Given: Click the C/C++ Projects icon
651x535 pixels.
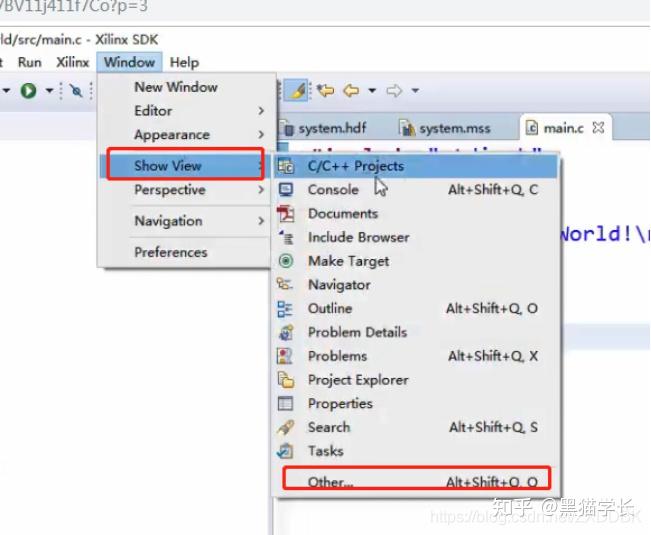Looking at the screenshot, I should tap(286, 166).
